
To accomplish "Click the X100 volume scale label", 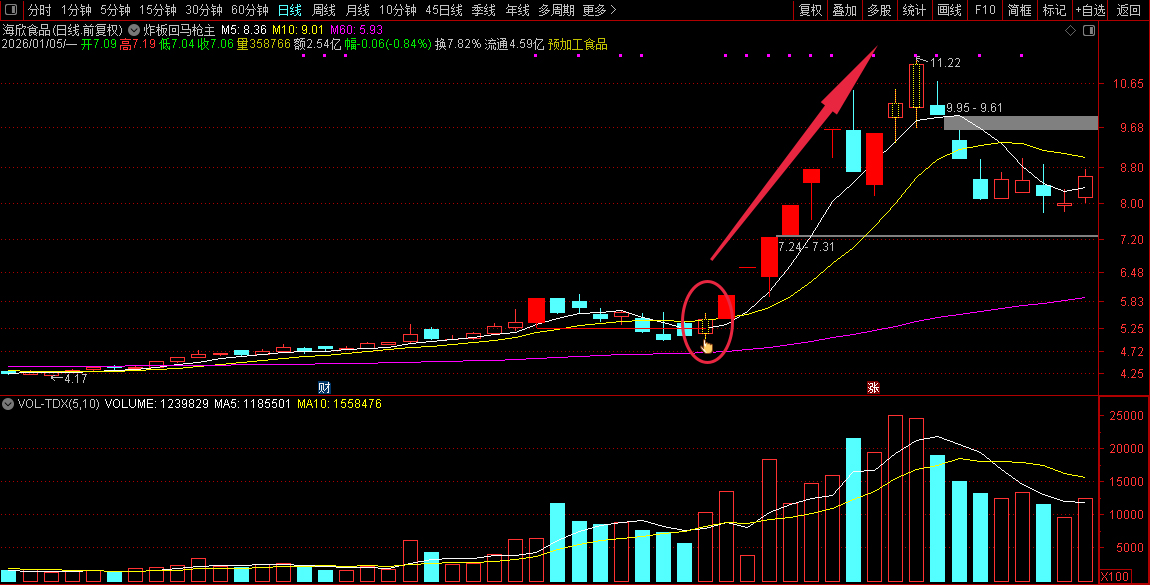I will [x=1116, y=577].
